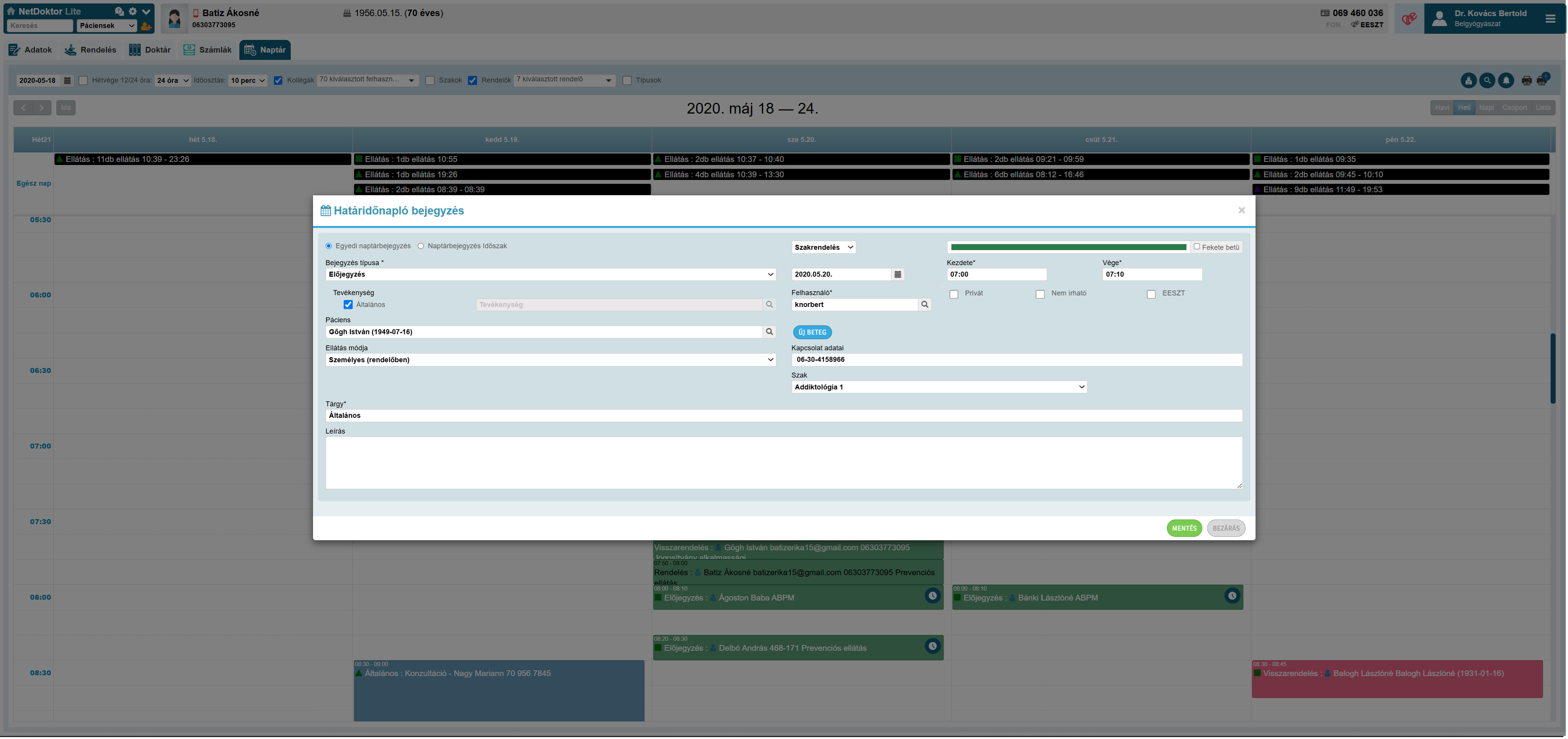1568x739 pixels.
Task: Enable the Privát checkbox
Action: click(x=954, y=295)
